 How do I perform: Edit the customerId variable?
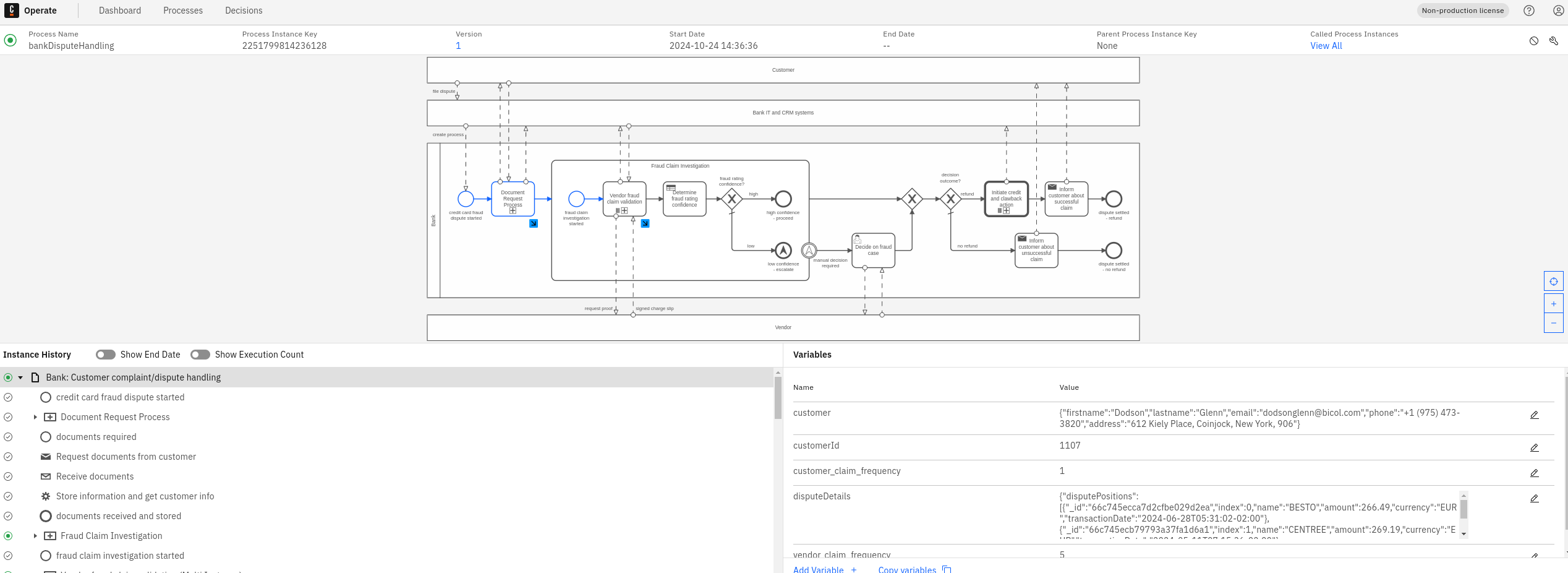[1535, 448]
